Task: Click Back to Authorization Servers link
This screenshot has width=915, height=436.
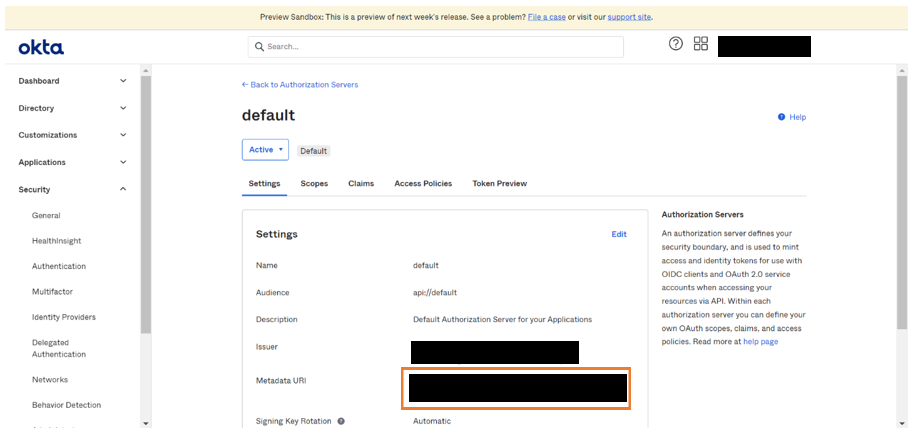Action: click(300, 85)
